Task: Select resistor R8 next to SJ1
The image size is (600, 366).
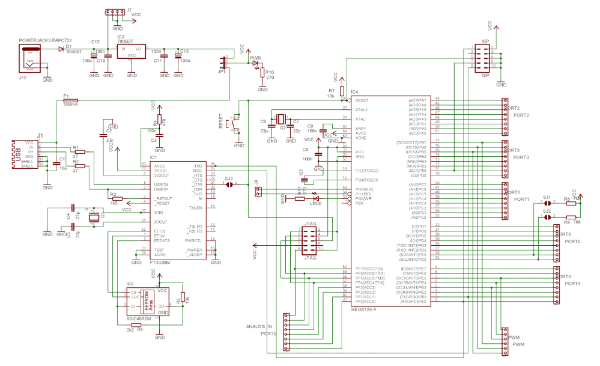Action: click(571, 203)
